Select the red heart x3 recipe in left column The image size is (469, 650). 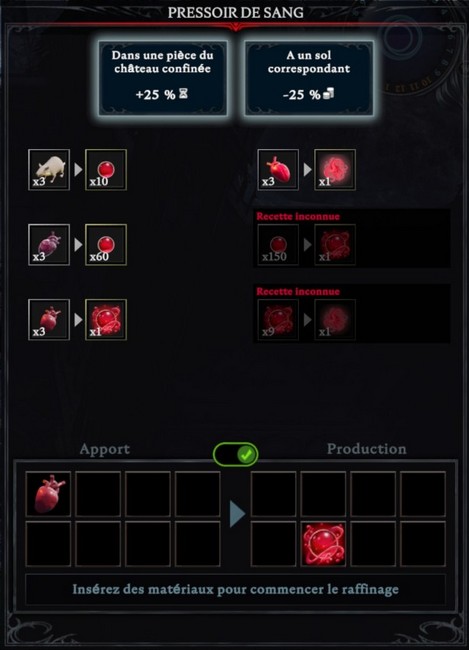tap(49, 320)
